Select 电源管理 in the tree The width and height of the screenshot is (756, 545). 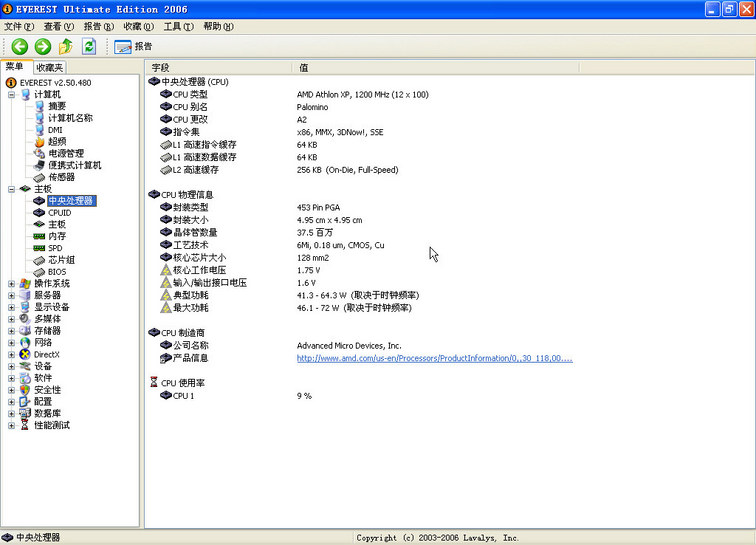tap(66, 153)
